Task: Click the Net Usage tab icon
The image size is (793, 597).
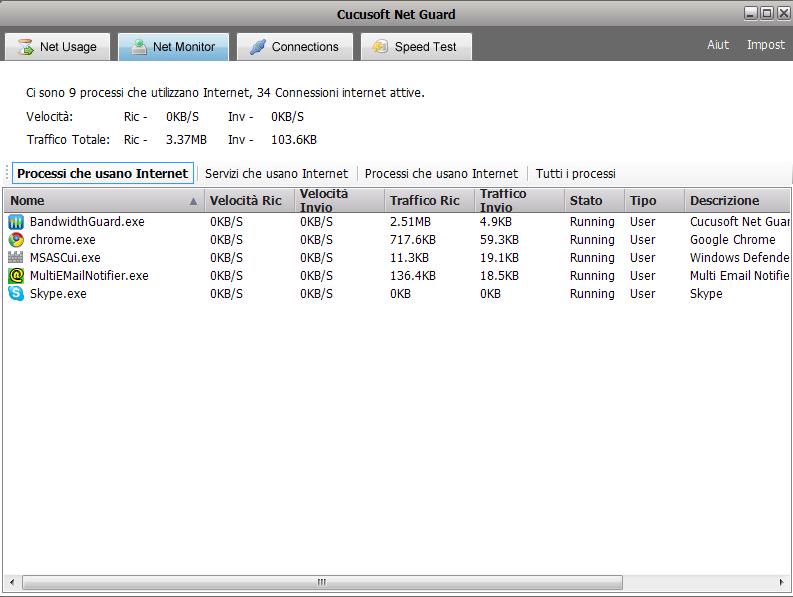Action: tap(25, 47)
